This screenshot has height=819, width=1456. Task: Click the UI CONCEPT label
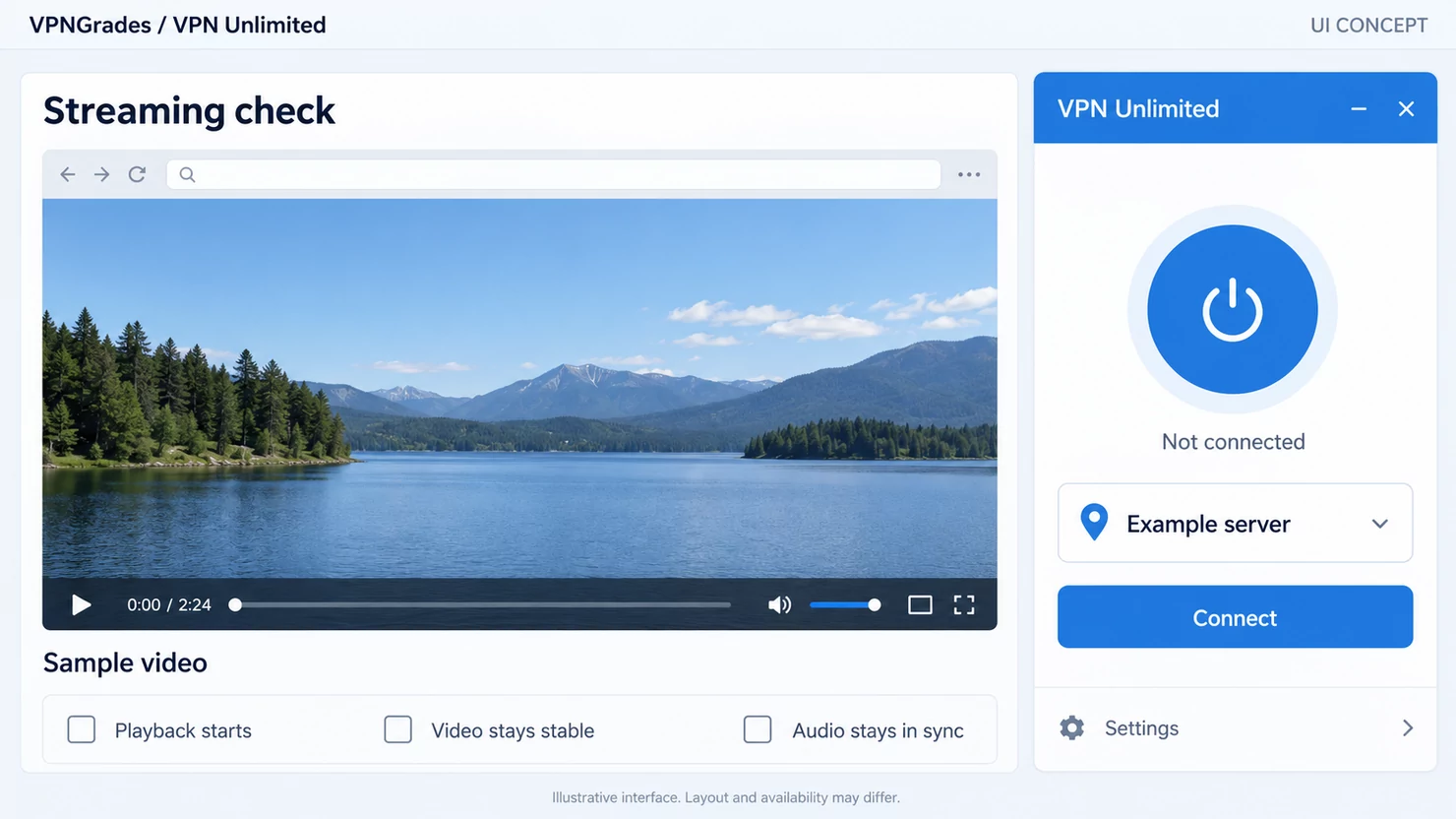(1368, 26)
